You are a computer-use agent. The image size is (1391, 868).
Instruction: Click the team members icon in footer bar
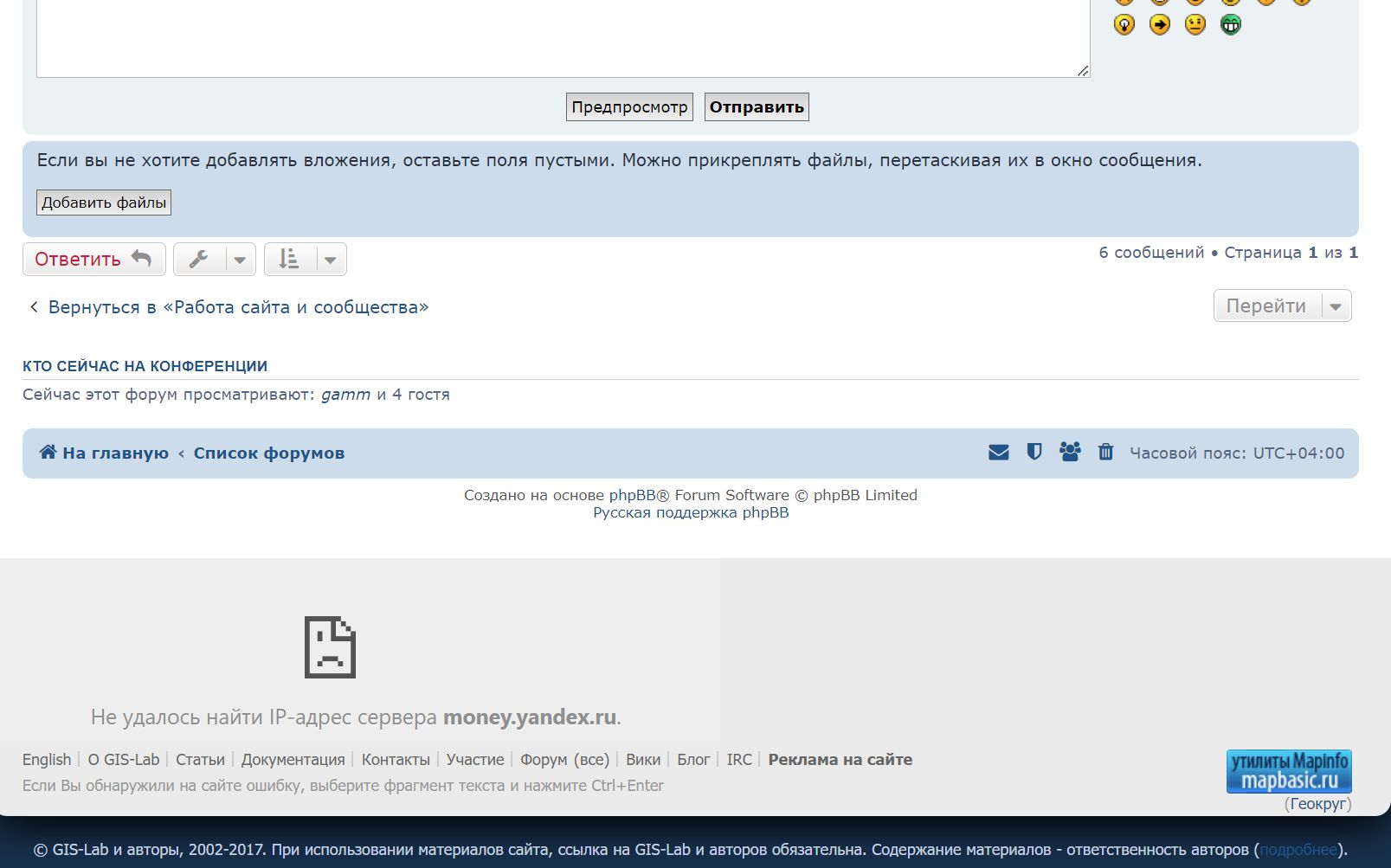point(1070,452)
